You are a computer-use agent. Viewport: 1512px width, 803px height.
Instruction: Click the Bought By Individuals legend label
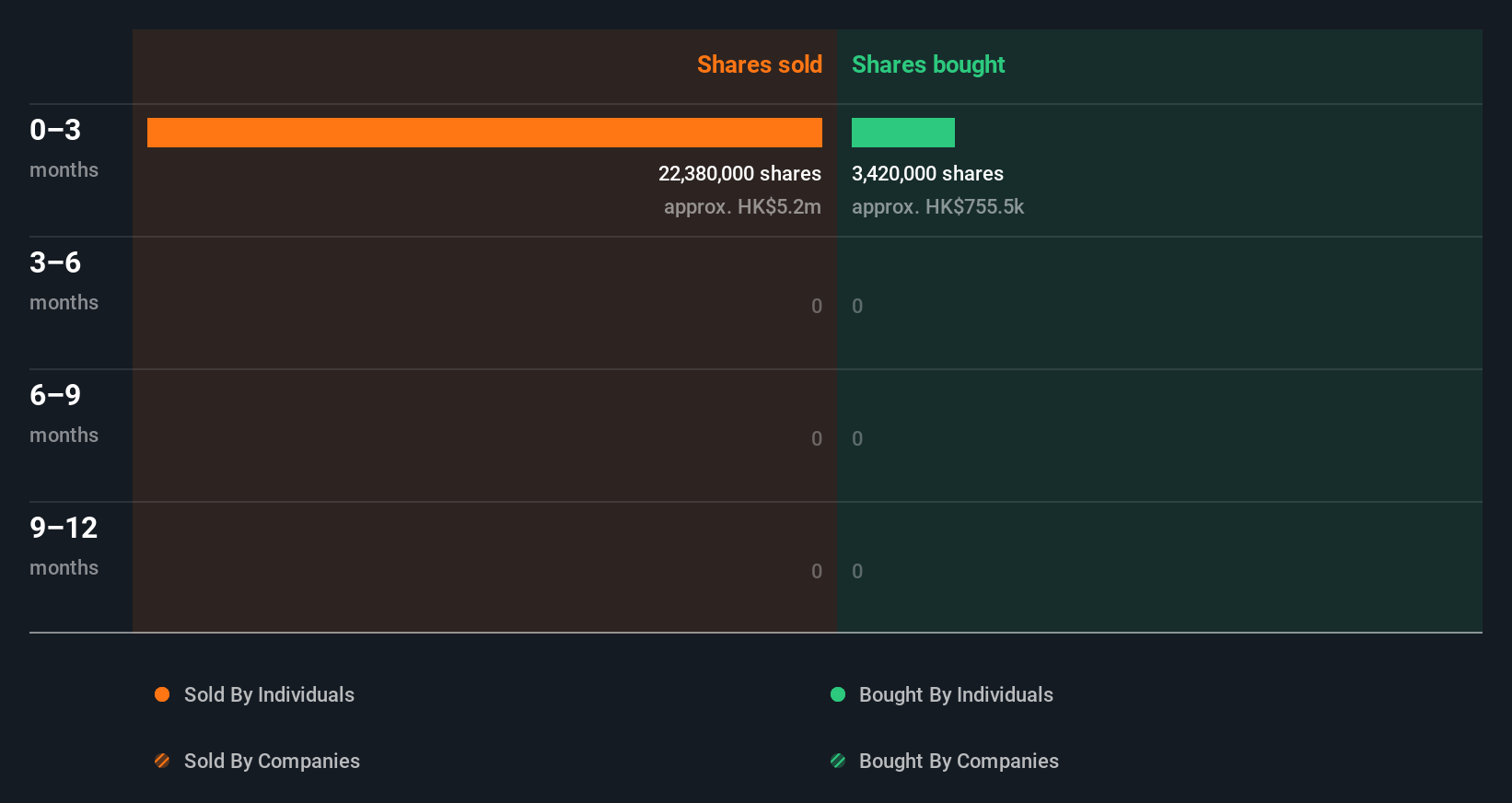tap(956, 694)
